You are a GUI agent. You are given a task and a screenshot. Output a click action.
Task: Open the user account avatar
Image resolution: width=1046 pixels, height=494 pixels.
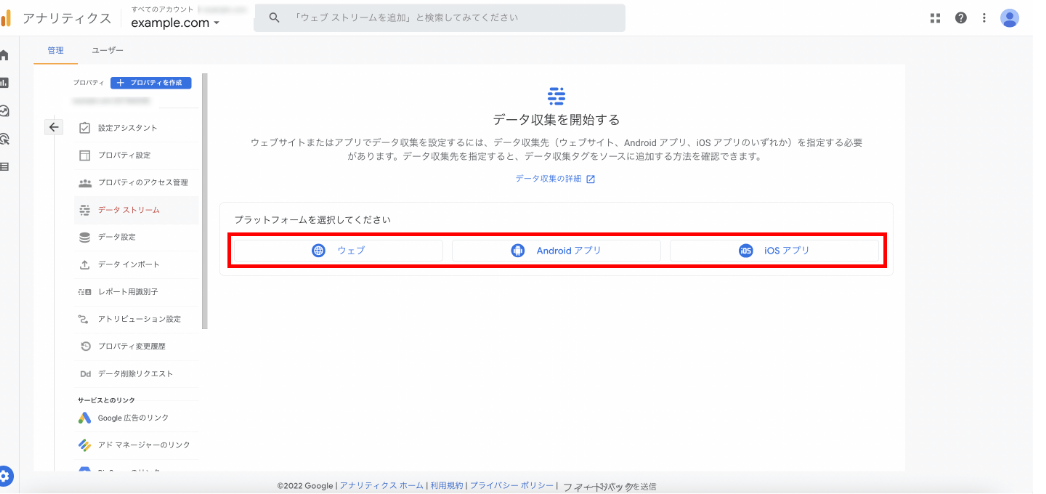(1009, 18)
